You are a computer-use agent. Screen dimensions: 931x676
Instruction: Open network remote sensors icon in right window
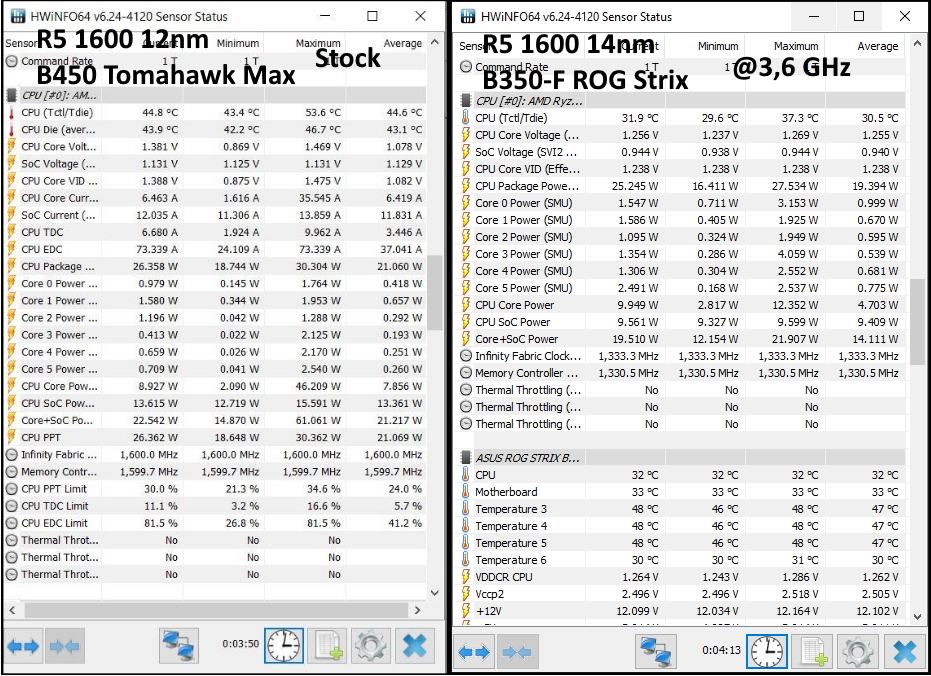tap(656, 652)
